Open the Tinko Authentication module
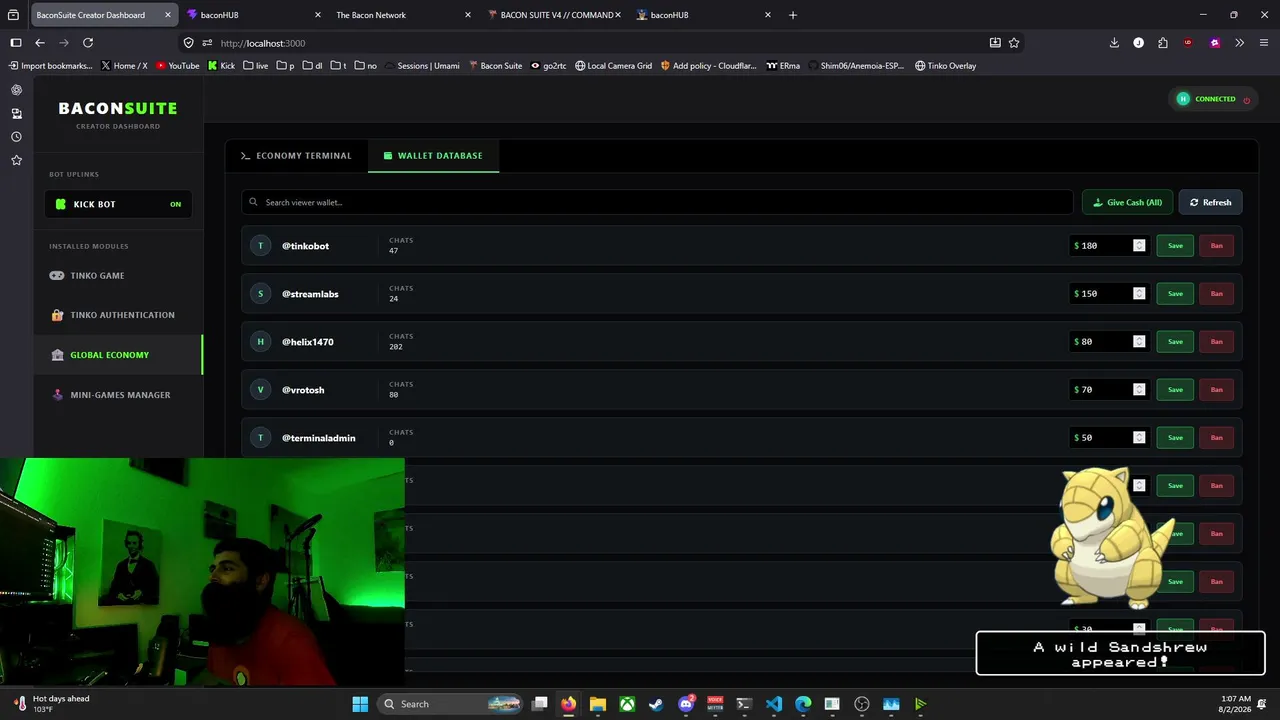 click(x=118, y=315)
